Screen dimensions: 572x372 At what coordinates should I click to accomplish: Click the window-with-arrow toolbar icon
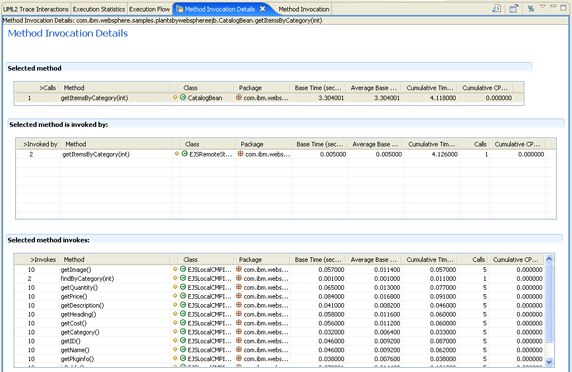point(514,8)
